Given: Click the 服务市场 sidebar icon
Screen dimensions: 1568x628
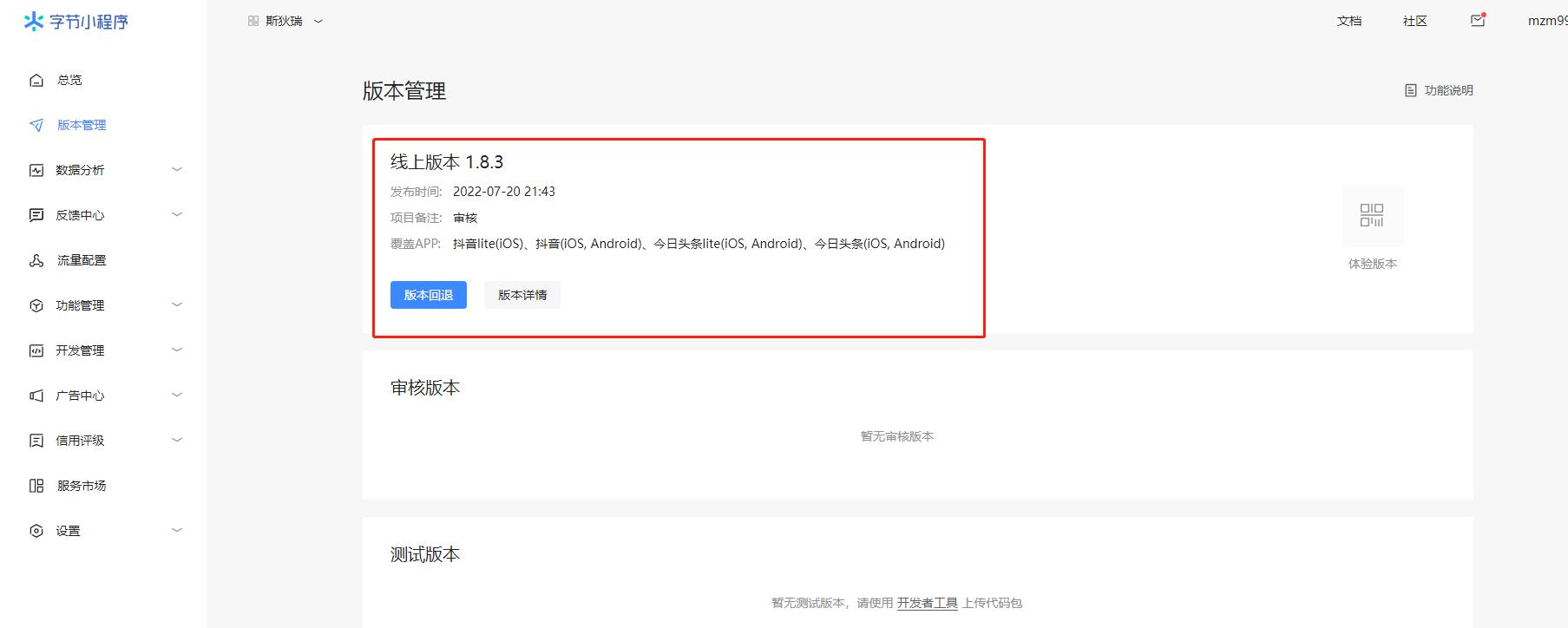Looking at the screenshot, I should [36, 486].
